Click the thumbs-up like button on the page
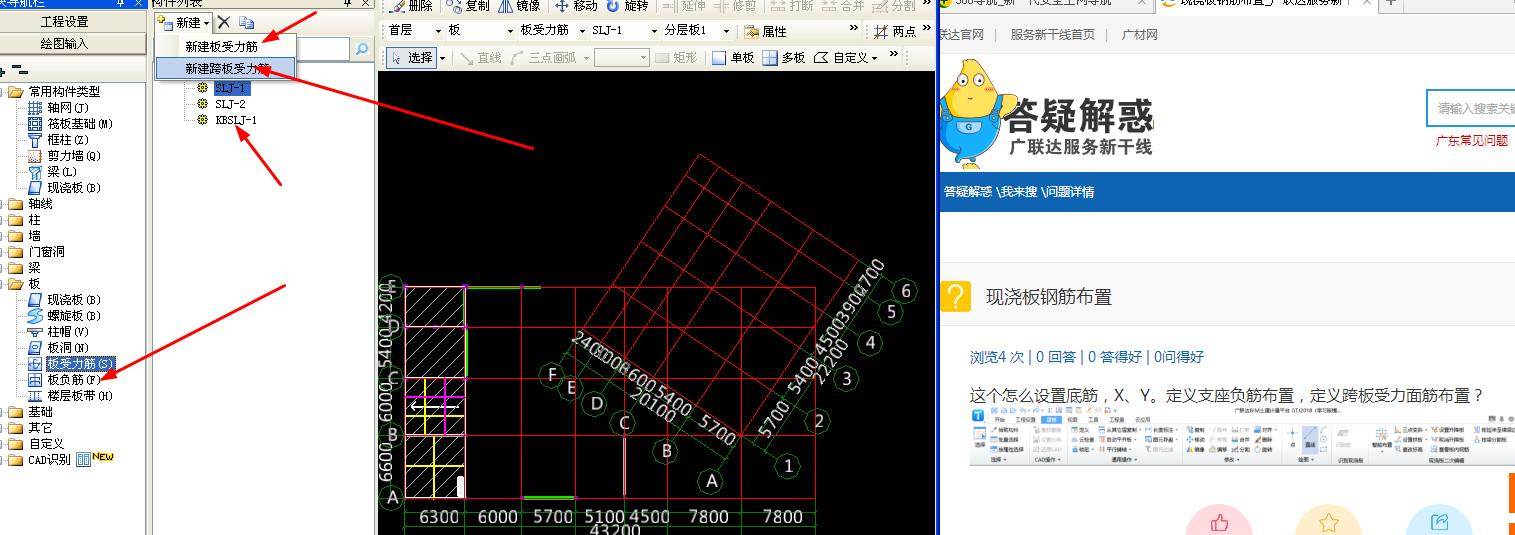The width and height of the screenshot is (1515, 535). (1219, 520)
